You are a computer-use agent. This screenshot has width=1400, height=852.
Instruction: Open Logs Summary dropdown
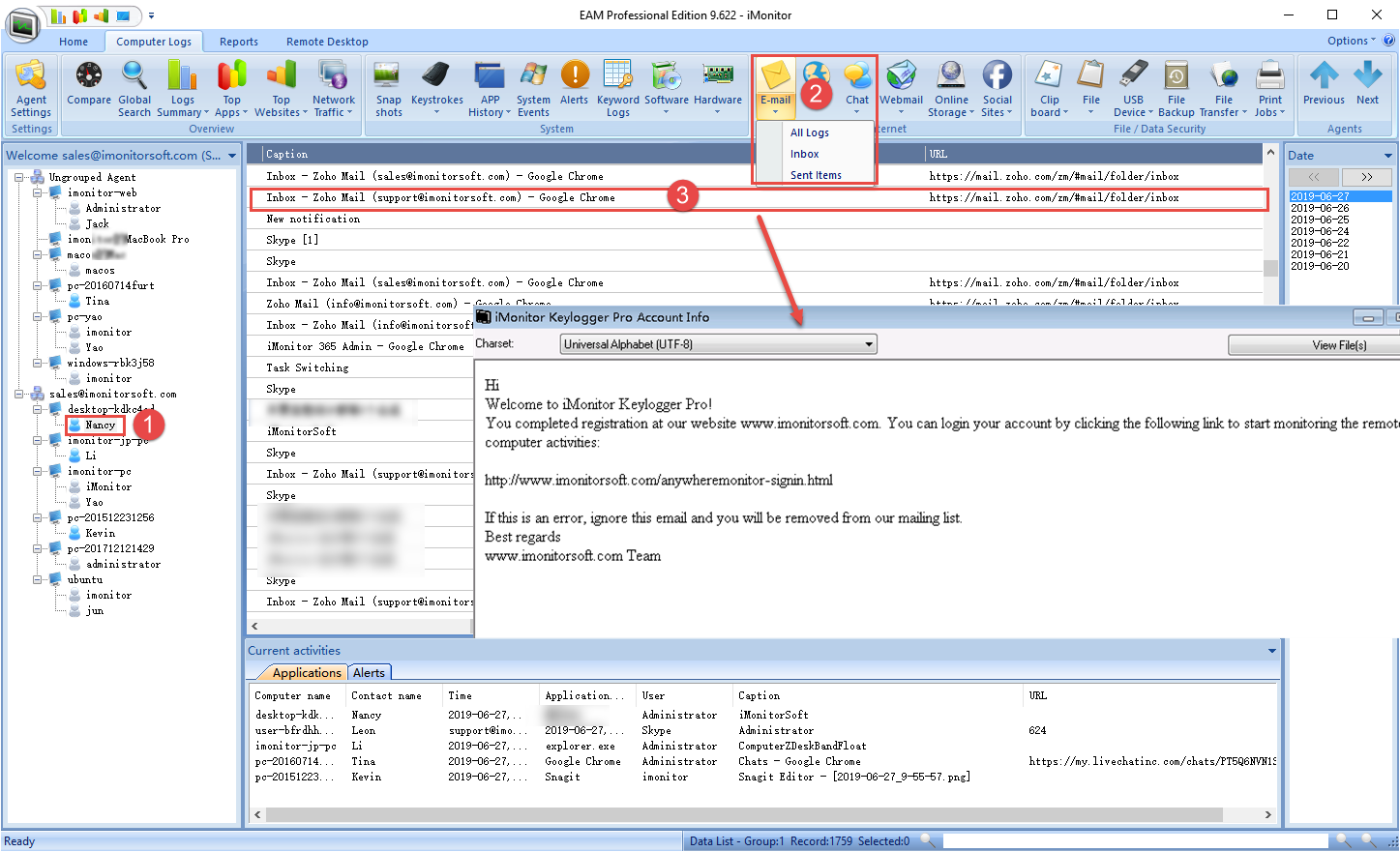[182, 89]
